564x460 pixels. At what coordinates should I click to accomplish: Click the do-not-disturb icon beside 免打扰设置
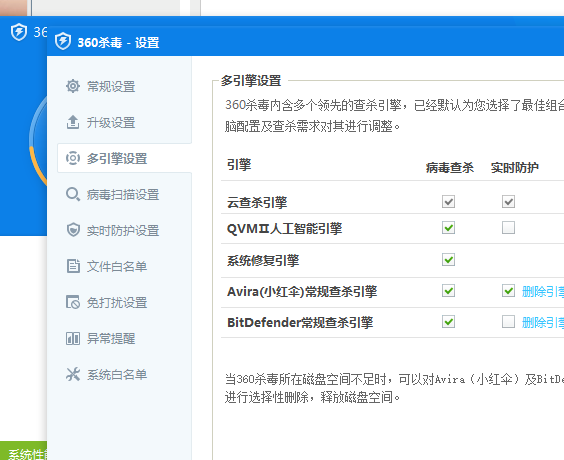pyautogui.click(x=73, y=302)
